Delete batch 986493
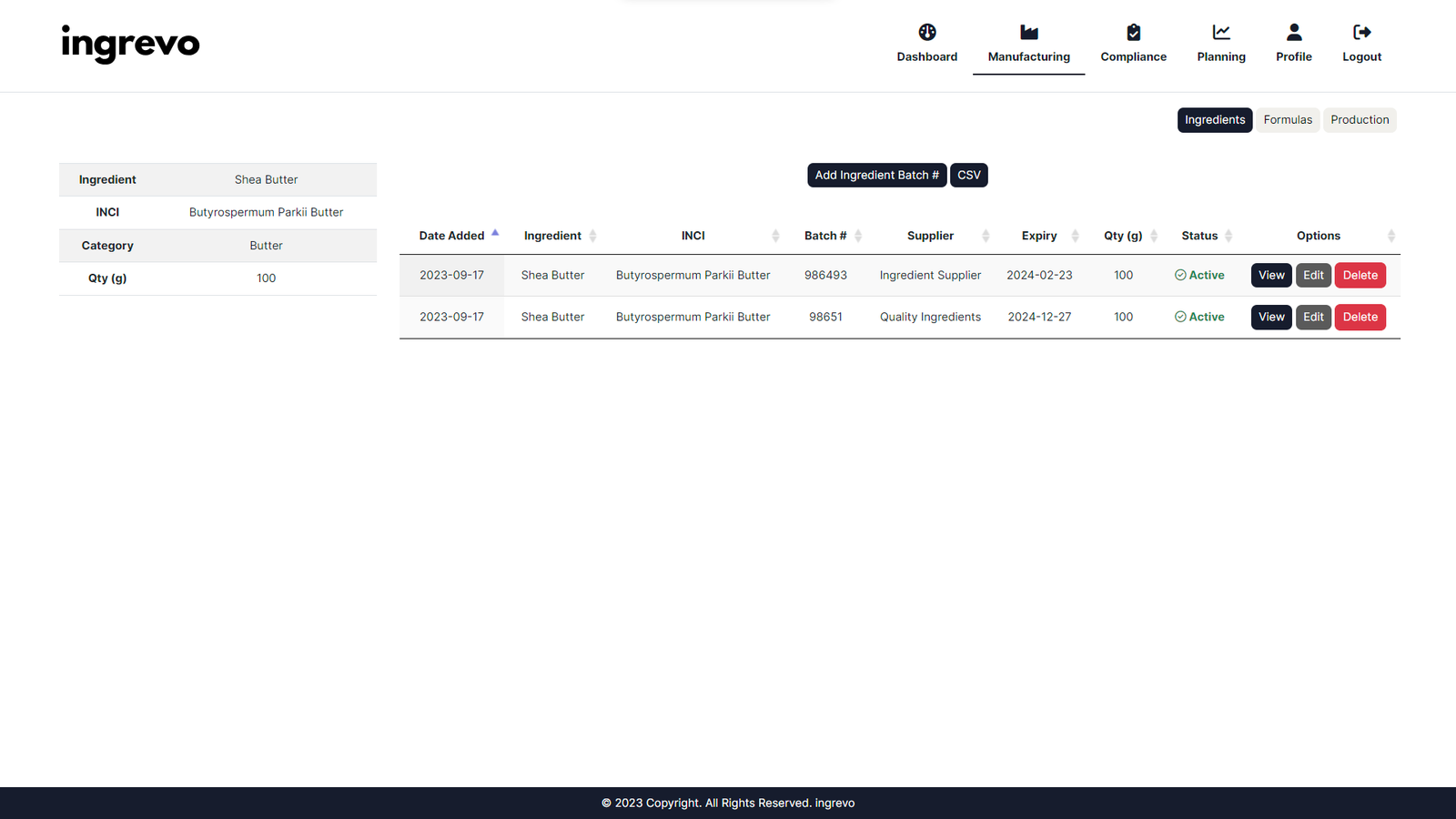The image size is (1456, 819). point(1360,275)
